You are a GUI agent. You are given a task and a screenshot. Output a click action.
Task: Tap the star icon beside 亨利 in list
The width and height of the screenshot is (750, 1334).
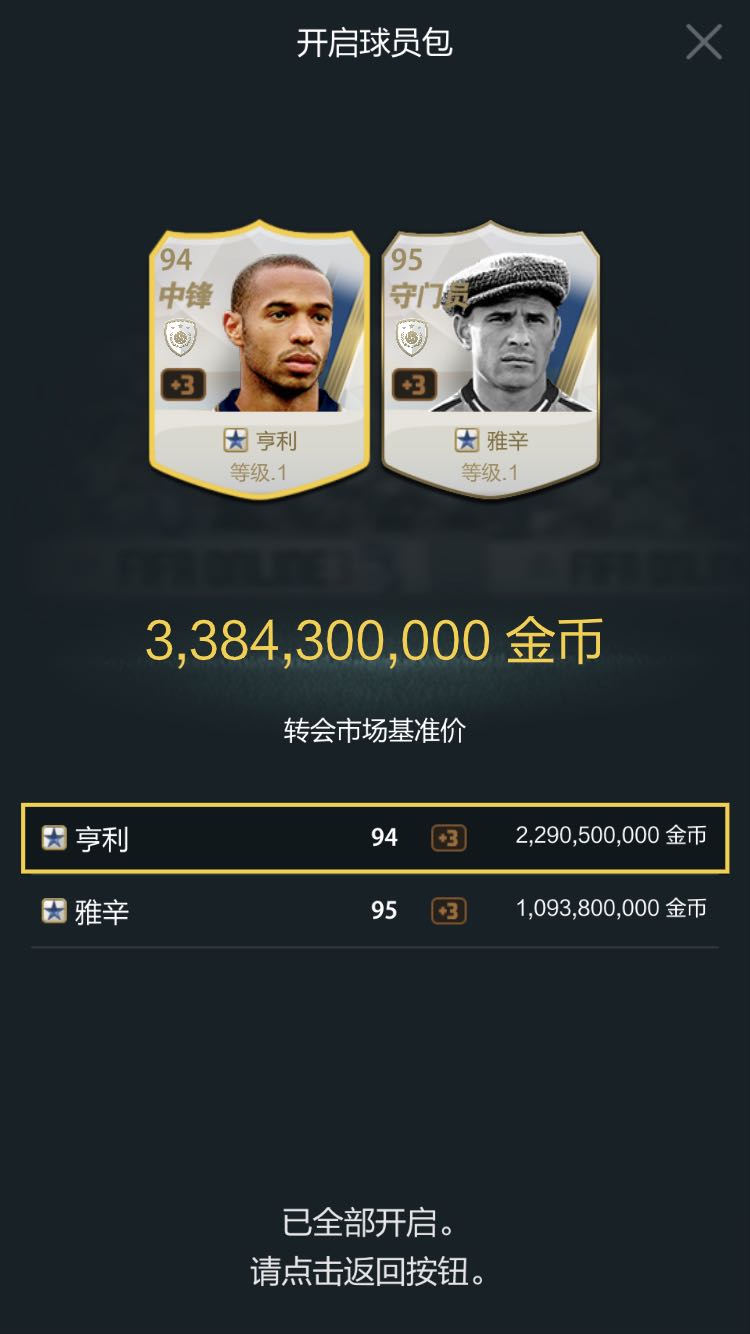(x=54, y=838)
